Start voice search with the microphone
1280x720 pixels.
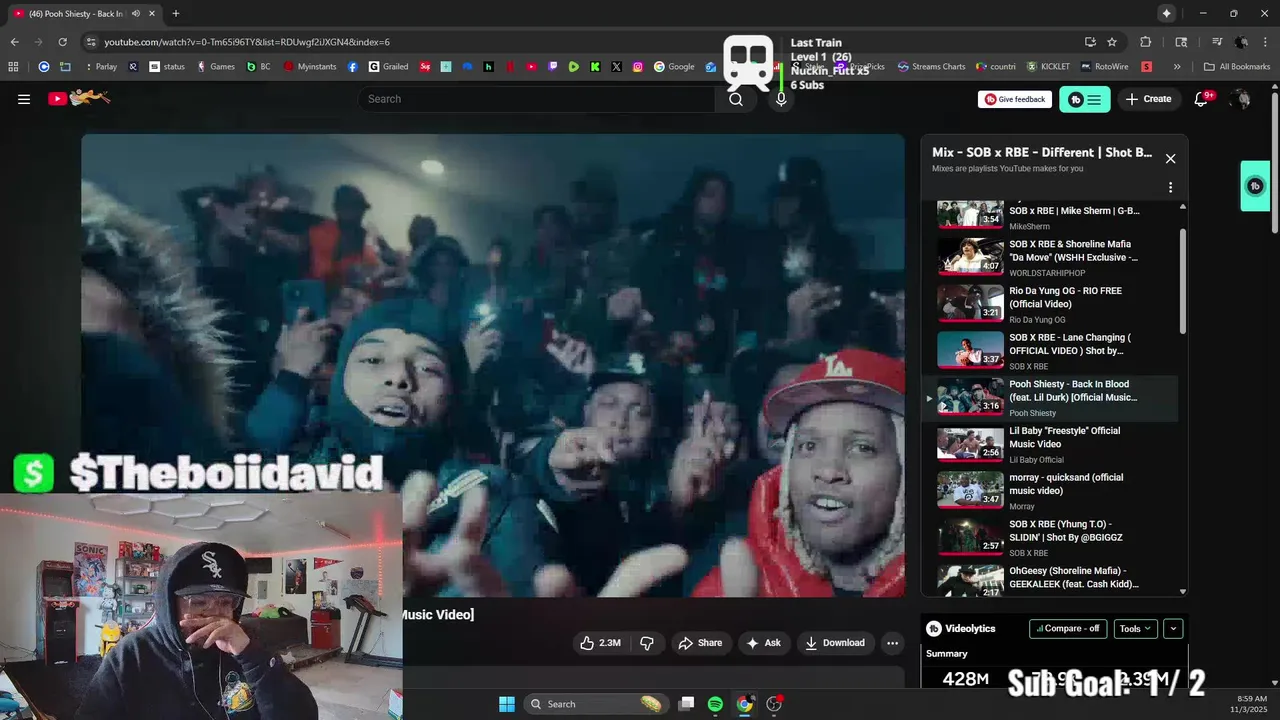[781, 99]
